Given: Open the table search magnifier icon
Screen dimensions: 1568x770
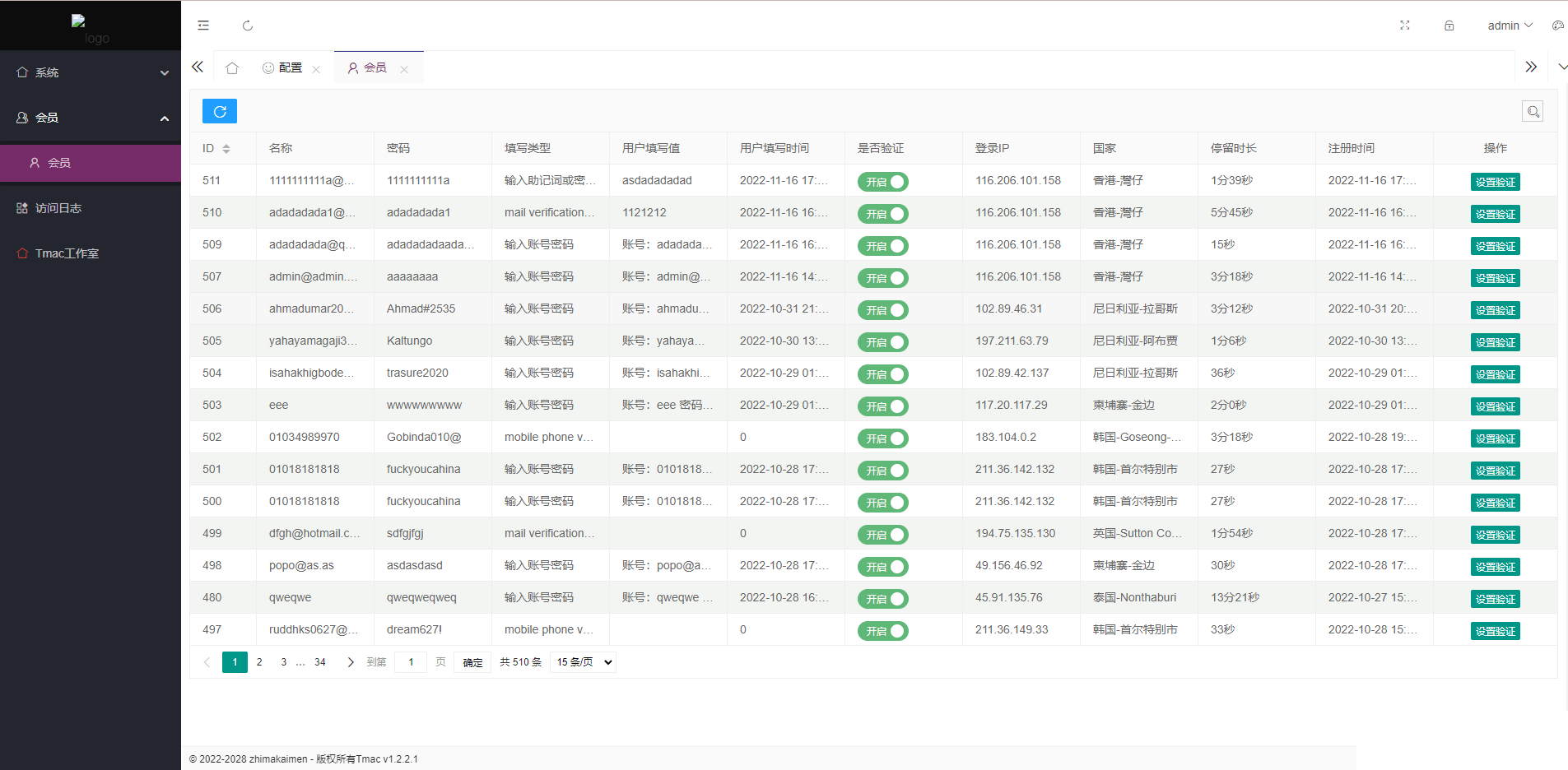Looking at the screenshot, I should pyautogui.click(x=1532, y=112).
